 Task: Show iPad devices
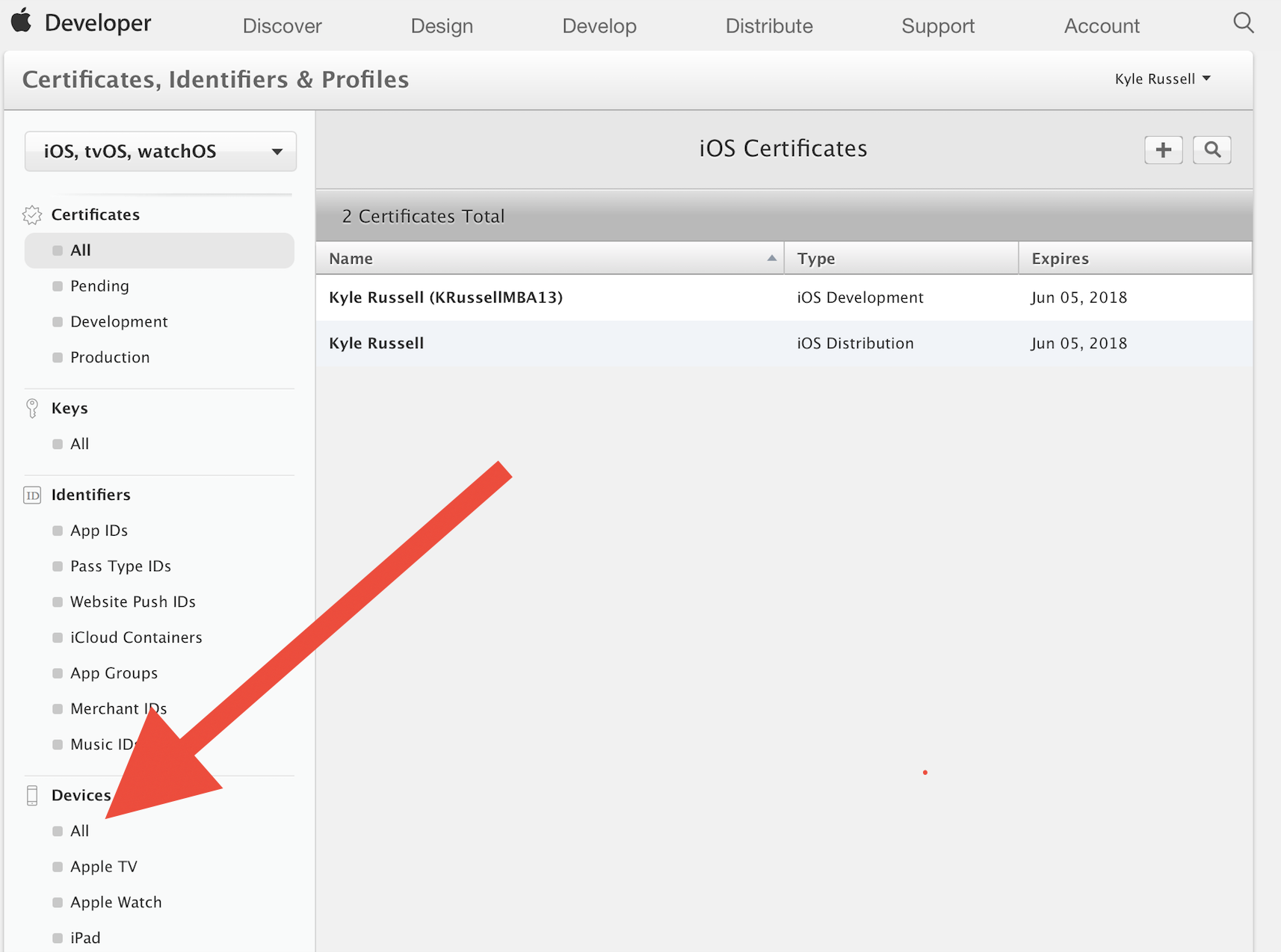[85, 939]
